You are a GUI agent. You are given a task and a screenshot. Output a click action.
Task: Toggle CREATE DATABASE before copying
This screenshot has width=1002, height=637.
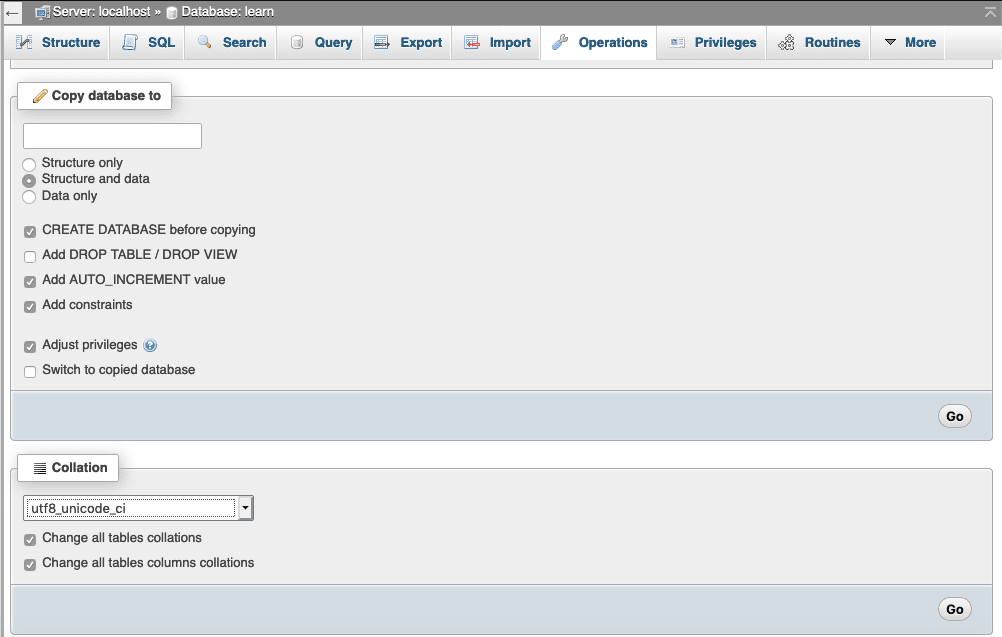pos(30,231)
